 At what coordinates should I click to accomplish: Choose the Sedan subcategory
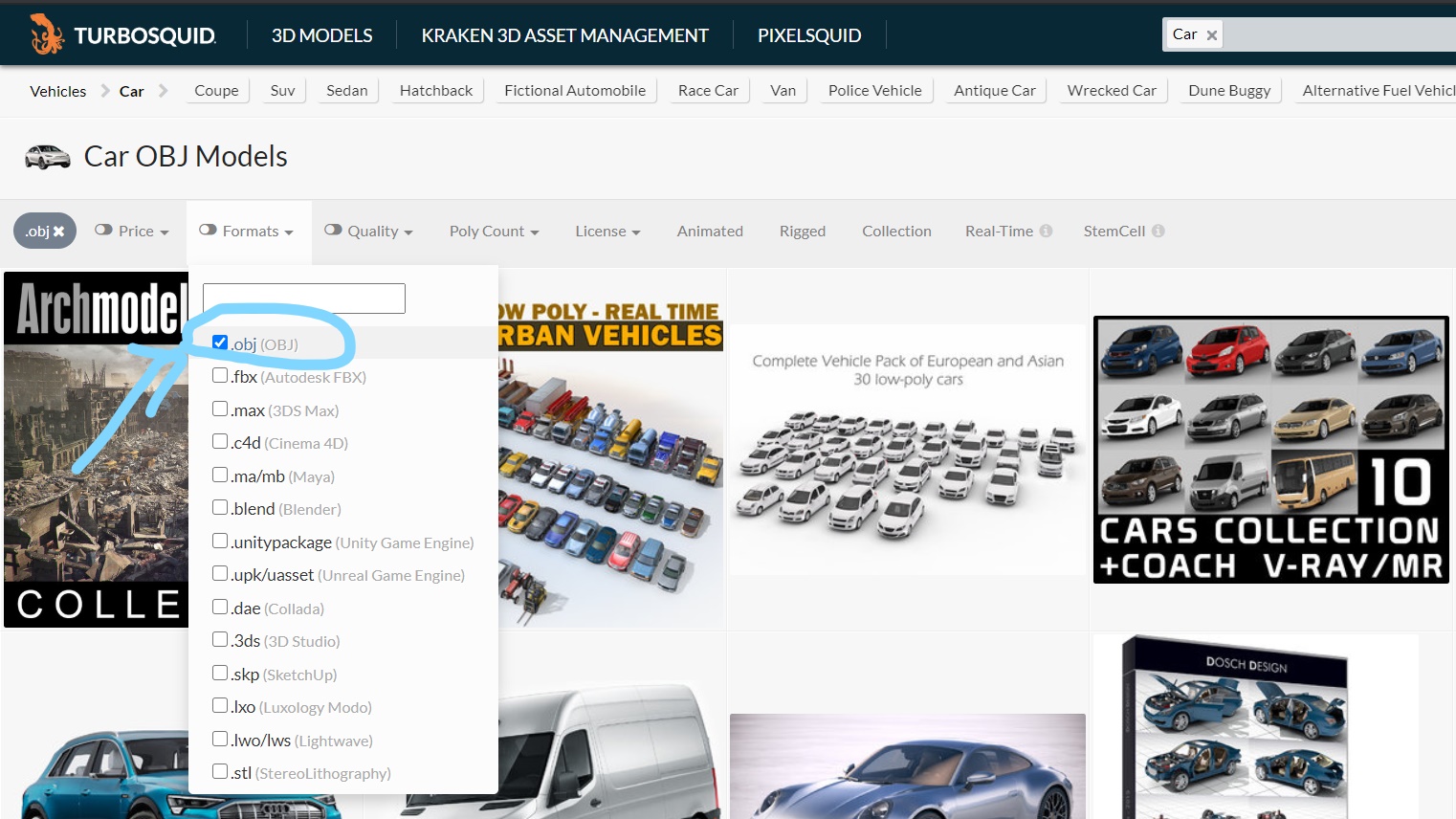(346, 90)
